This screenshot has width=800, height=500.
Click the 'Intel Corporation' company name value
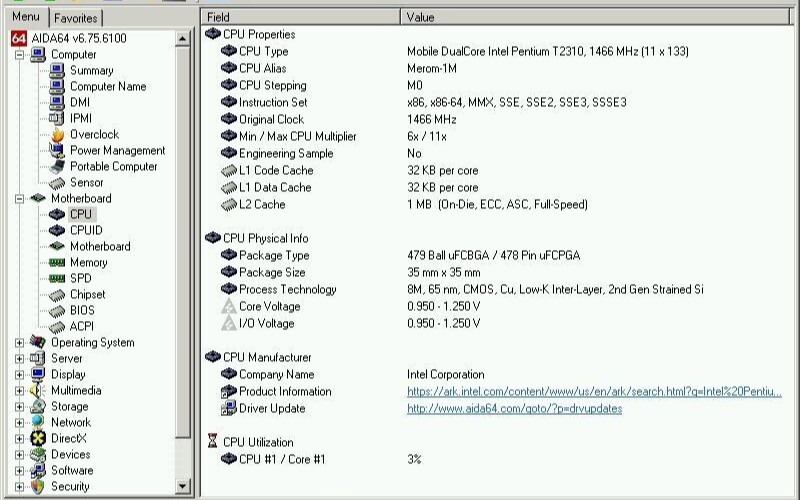click(x=445, y=374)
